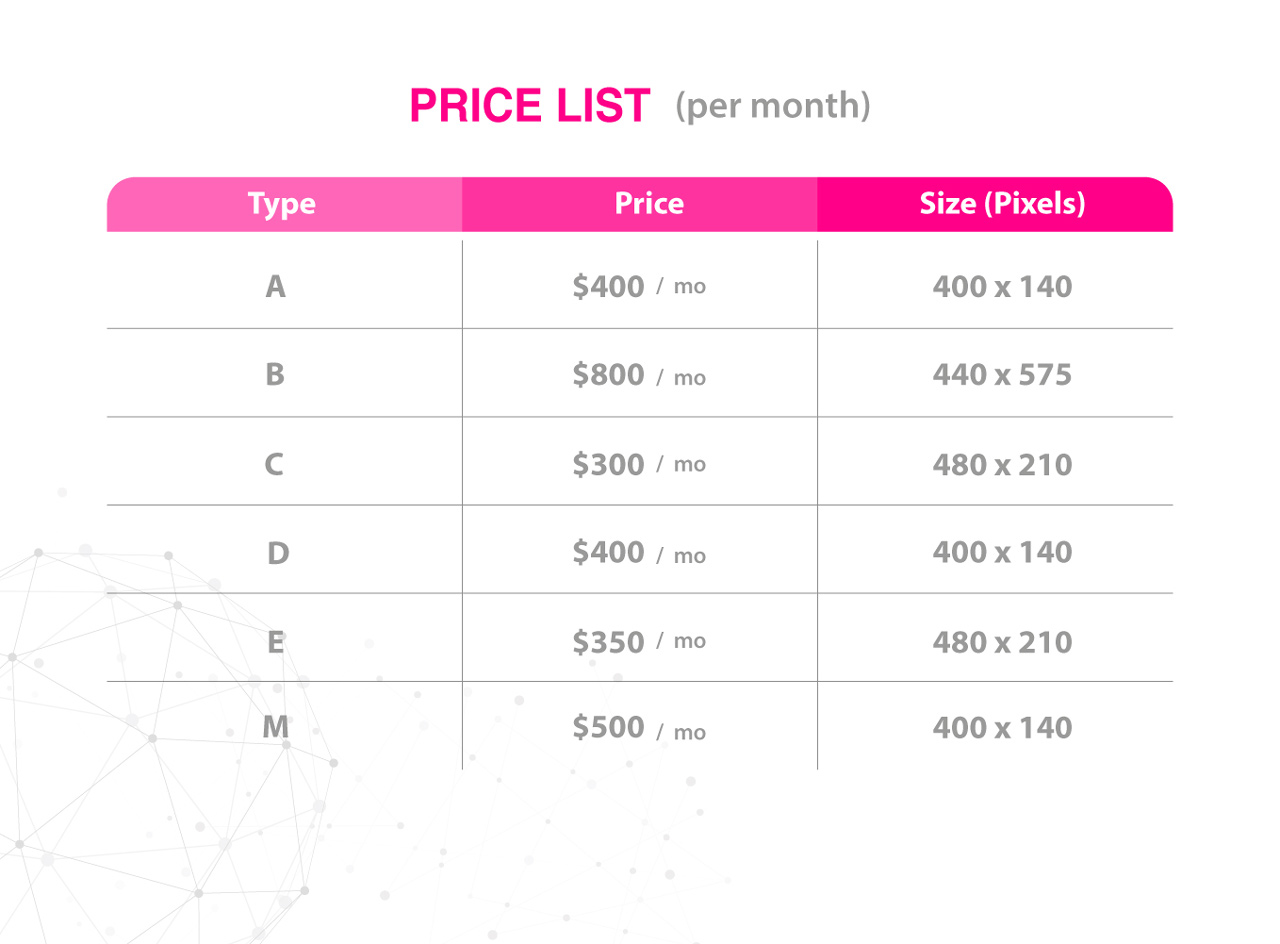
Task: Select the $800 / mo price
Action: (x=640, y=376)
